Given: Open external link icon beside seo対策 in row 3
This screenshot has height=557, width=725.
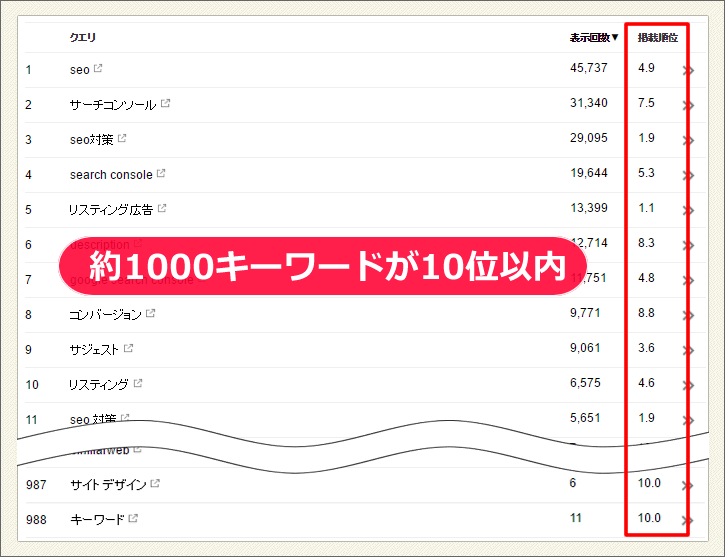Looking at the screenshot, I should coord(122,138).
